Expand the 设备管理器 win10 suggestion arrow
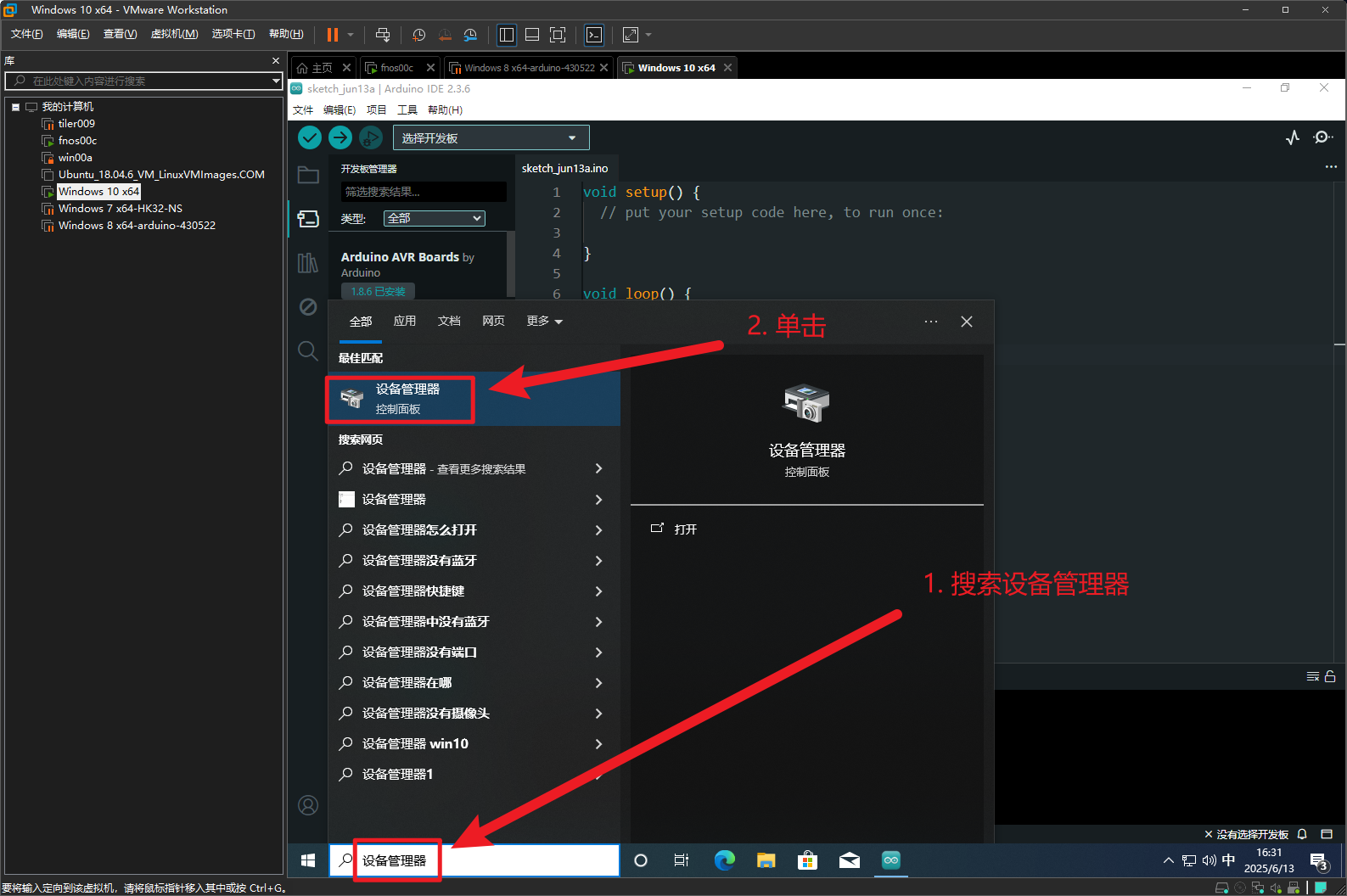 [x=598, y=743]
